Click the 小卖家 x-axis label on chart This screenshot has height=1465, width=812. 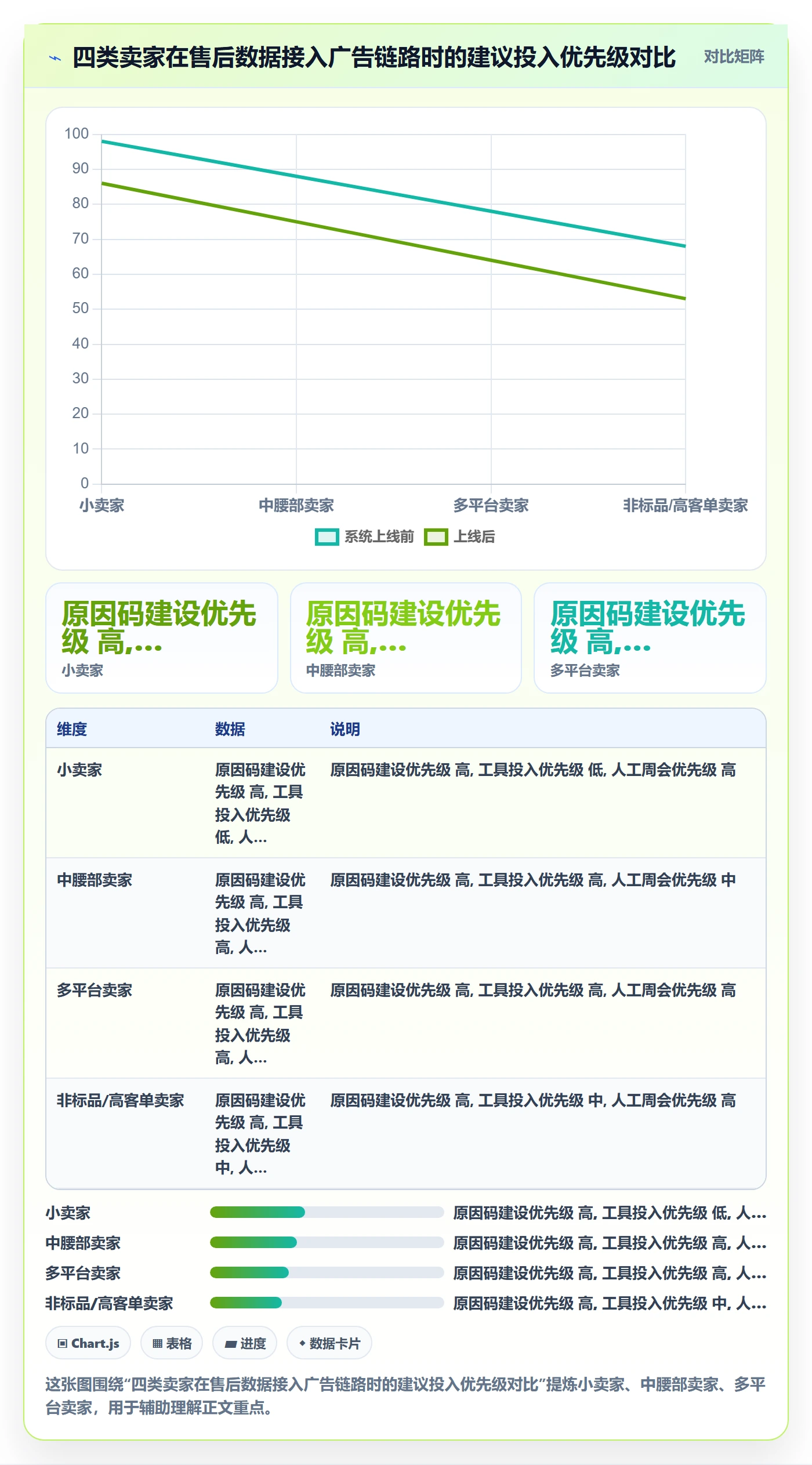pos(102,506)
